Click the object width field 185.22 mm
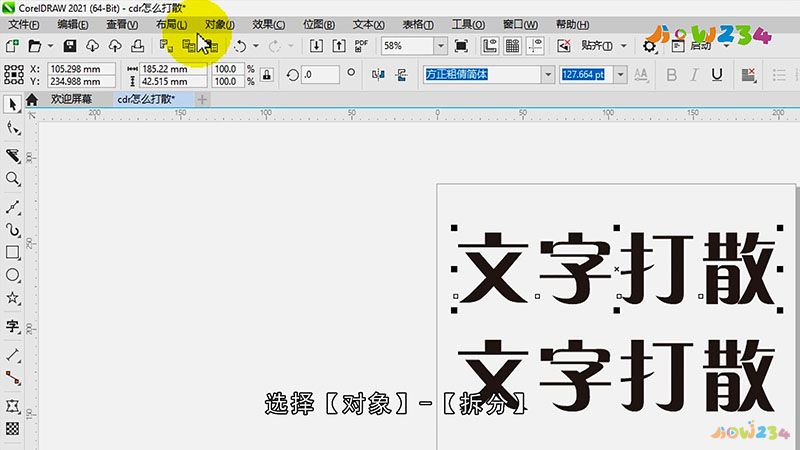The image size is (800, 450). tap(172, 68)
